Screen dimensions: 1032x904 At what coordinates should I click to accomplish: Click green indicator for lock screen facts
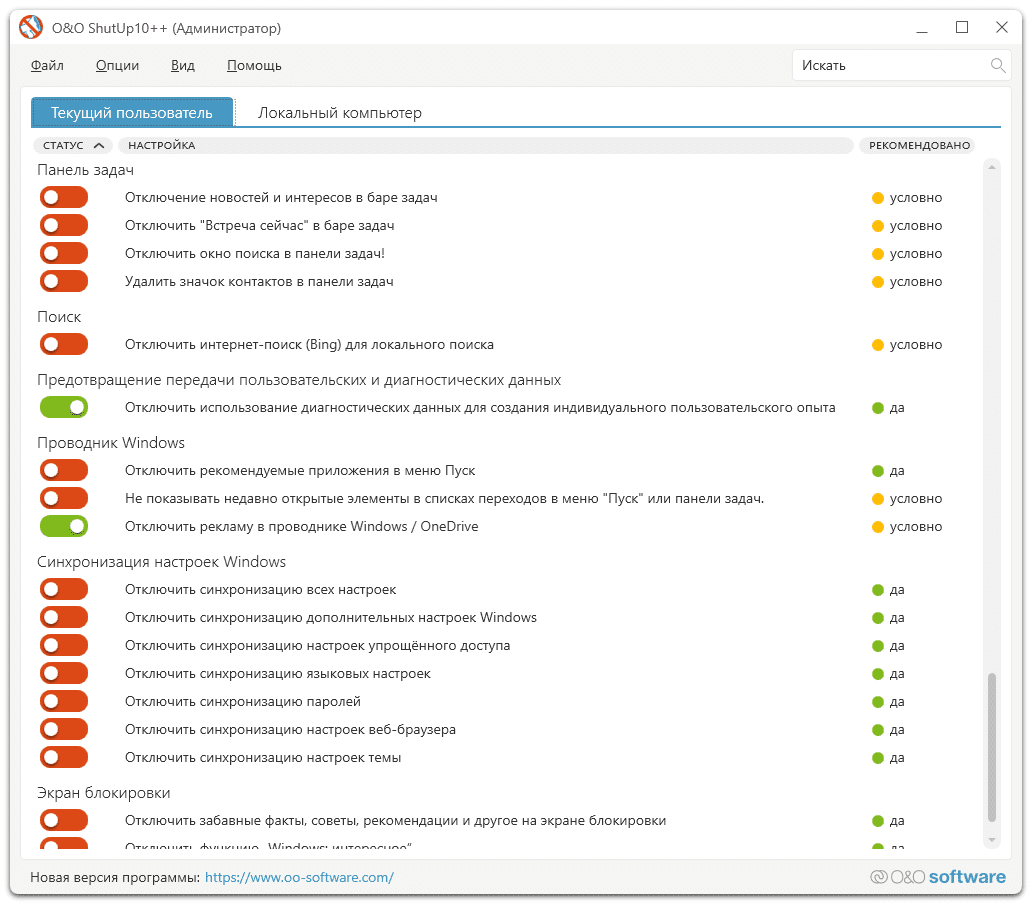click(878, 821)
